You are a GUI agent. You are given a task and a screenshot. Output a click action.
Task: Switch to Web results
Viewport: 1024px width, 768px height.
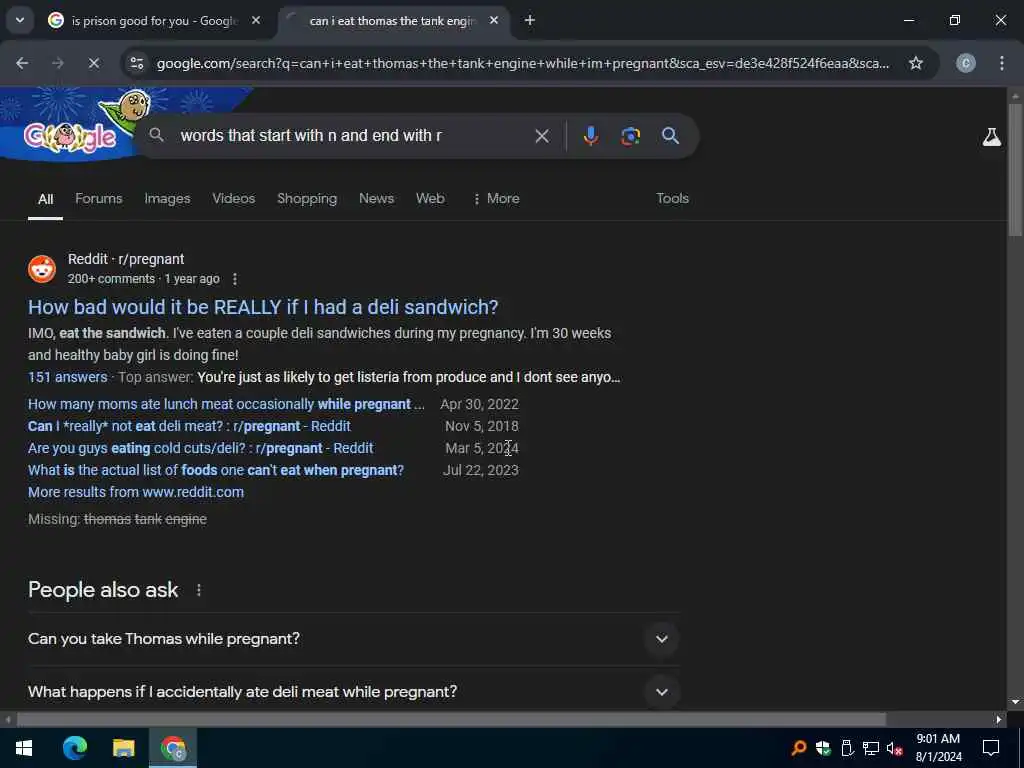pyautogui.click(x=430, y=199)
